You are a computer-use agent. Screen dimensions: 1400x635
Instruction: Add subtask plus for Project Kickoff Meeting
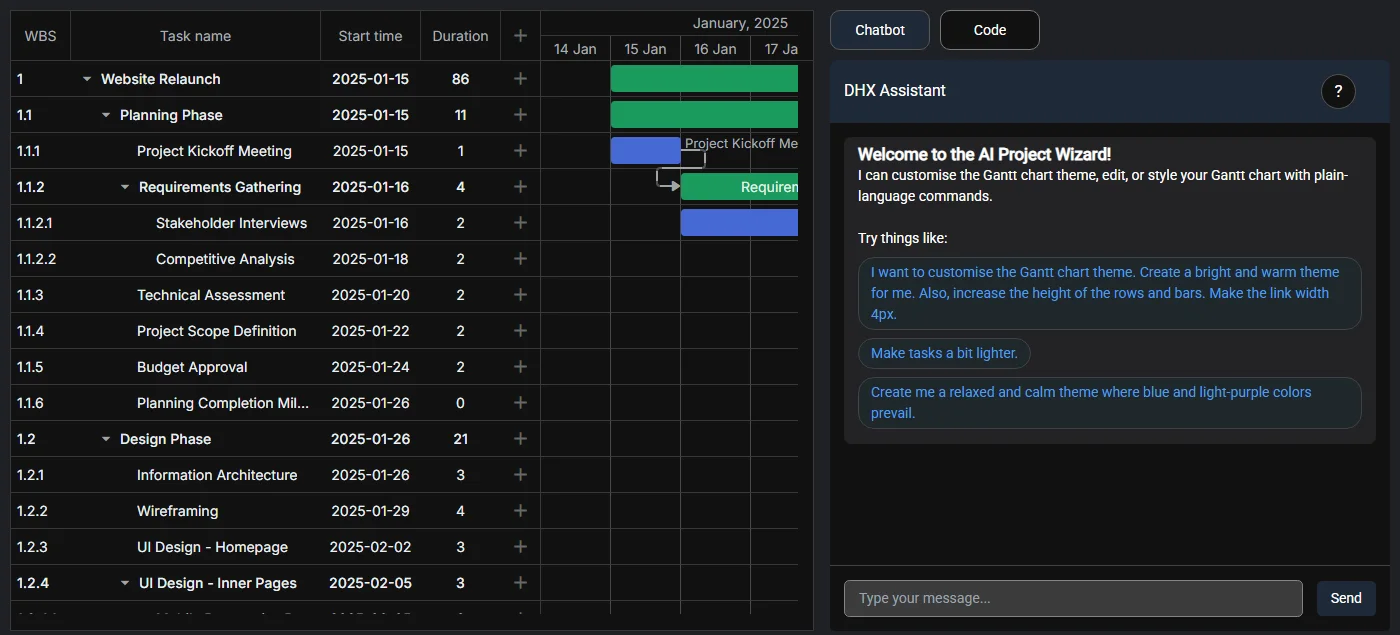click(x=520, y=151)
